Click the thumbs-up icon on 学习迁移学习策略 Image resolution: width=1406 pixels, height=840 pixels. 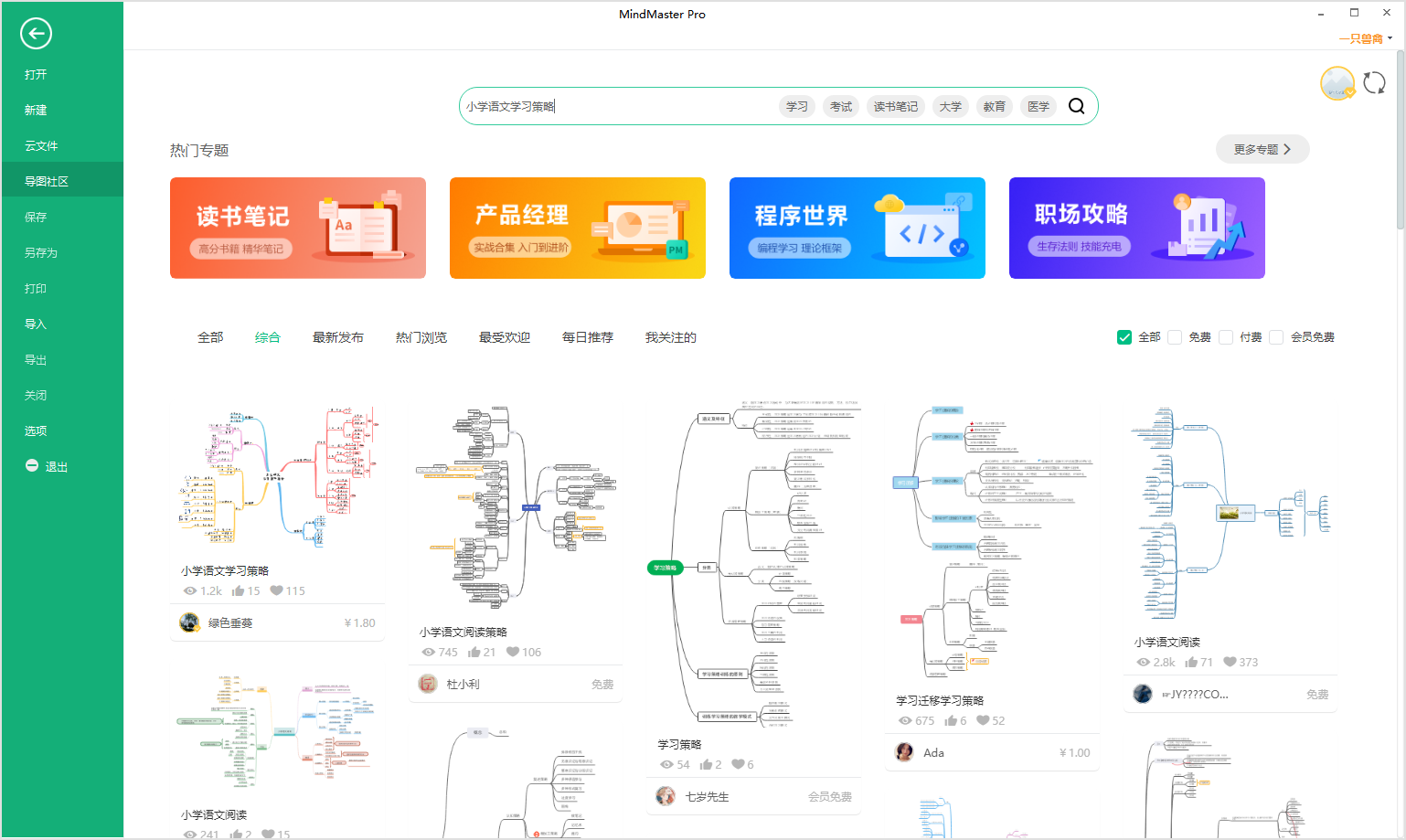click(x=951, y=721)
